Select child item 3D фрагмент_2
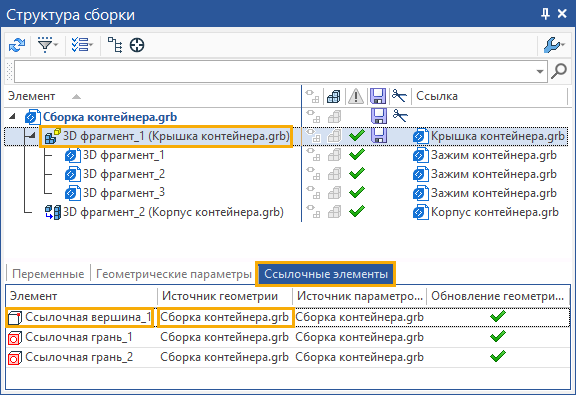Image resolution: width=576 pixels, height=395 pixels. [124, 174]
